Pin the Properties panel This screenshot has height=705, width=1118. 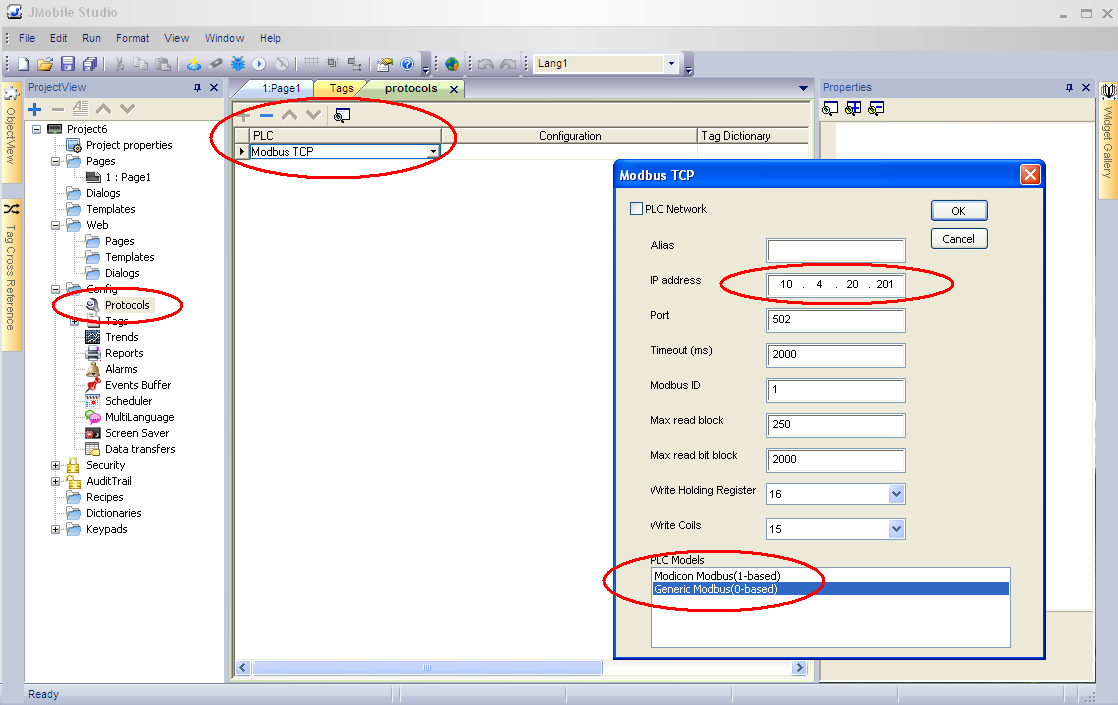click(x=1069, y=88)
